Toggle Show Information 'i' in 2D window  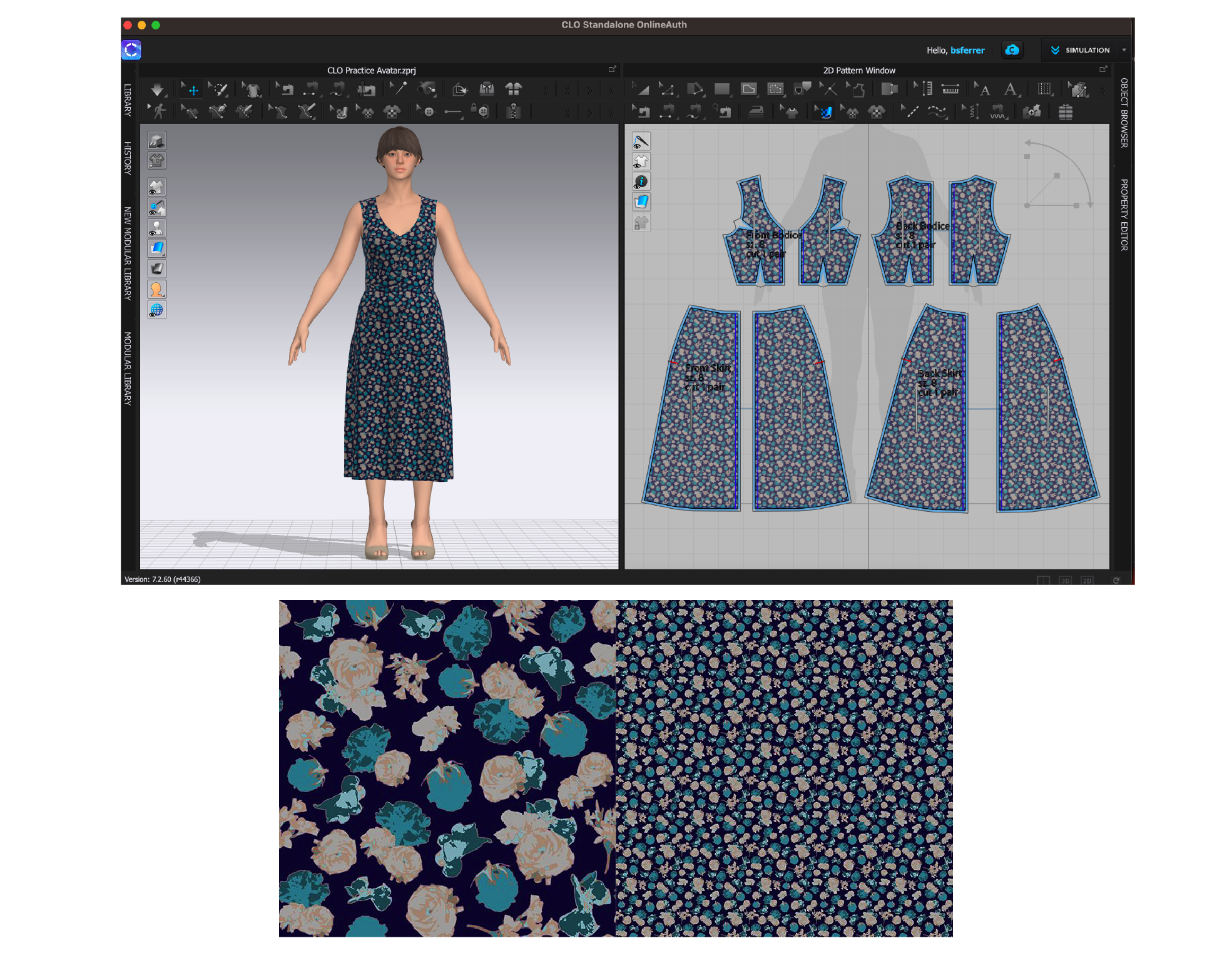pos(641,181)
